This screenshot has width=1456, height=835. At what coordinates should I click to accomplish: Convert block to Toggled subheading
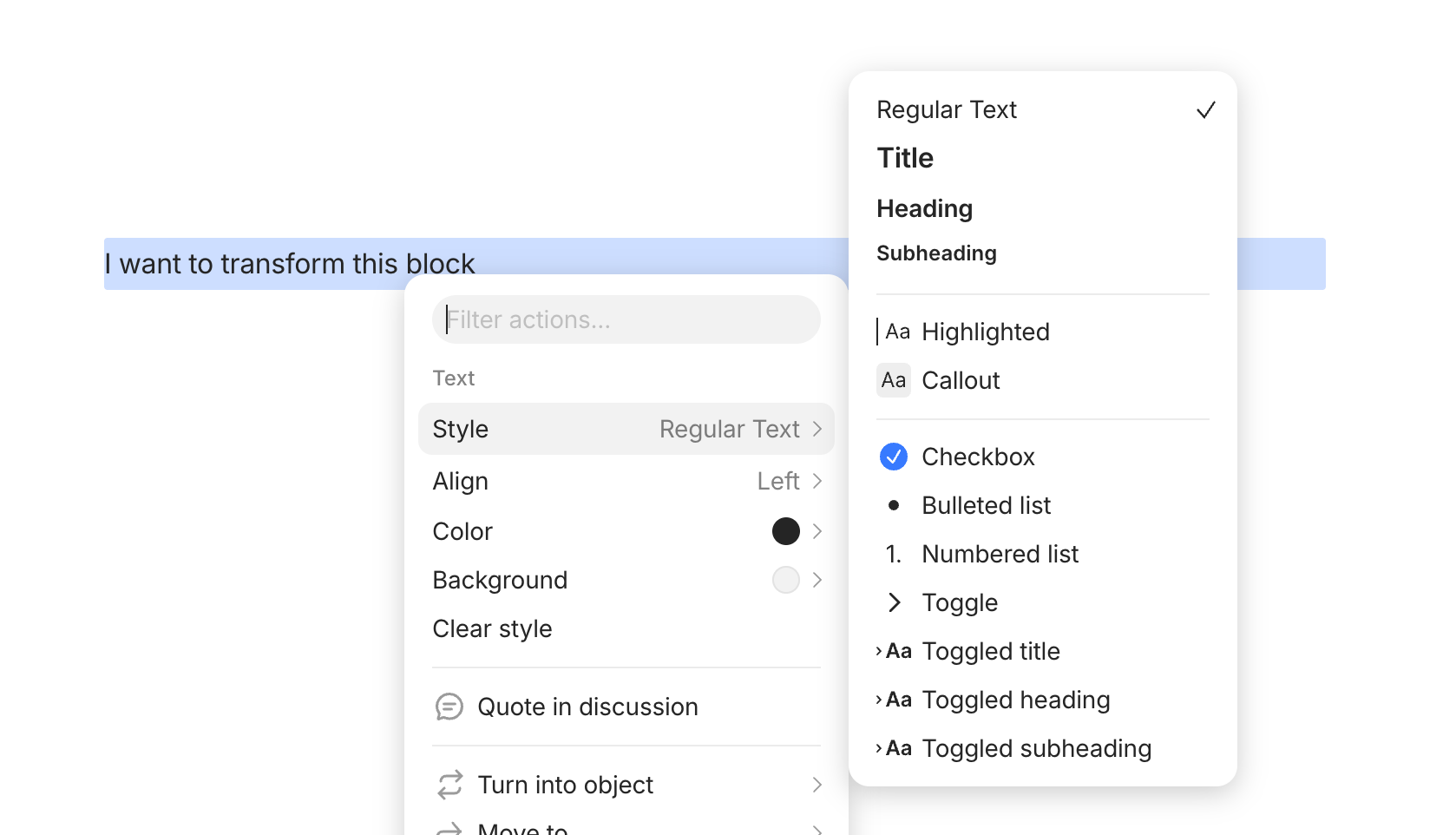click(x=1043, y=748)
